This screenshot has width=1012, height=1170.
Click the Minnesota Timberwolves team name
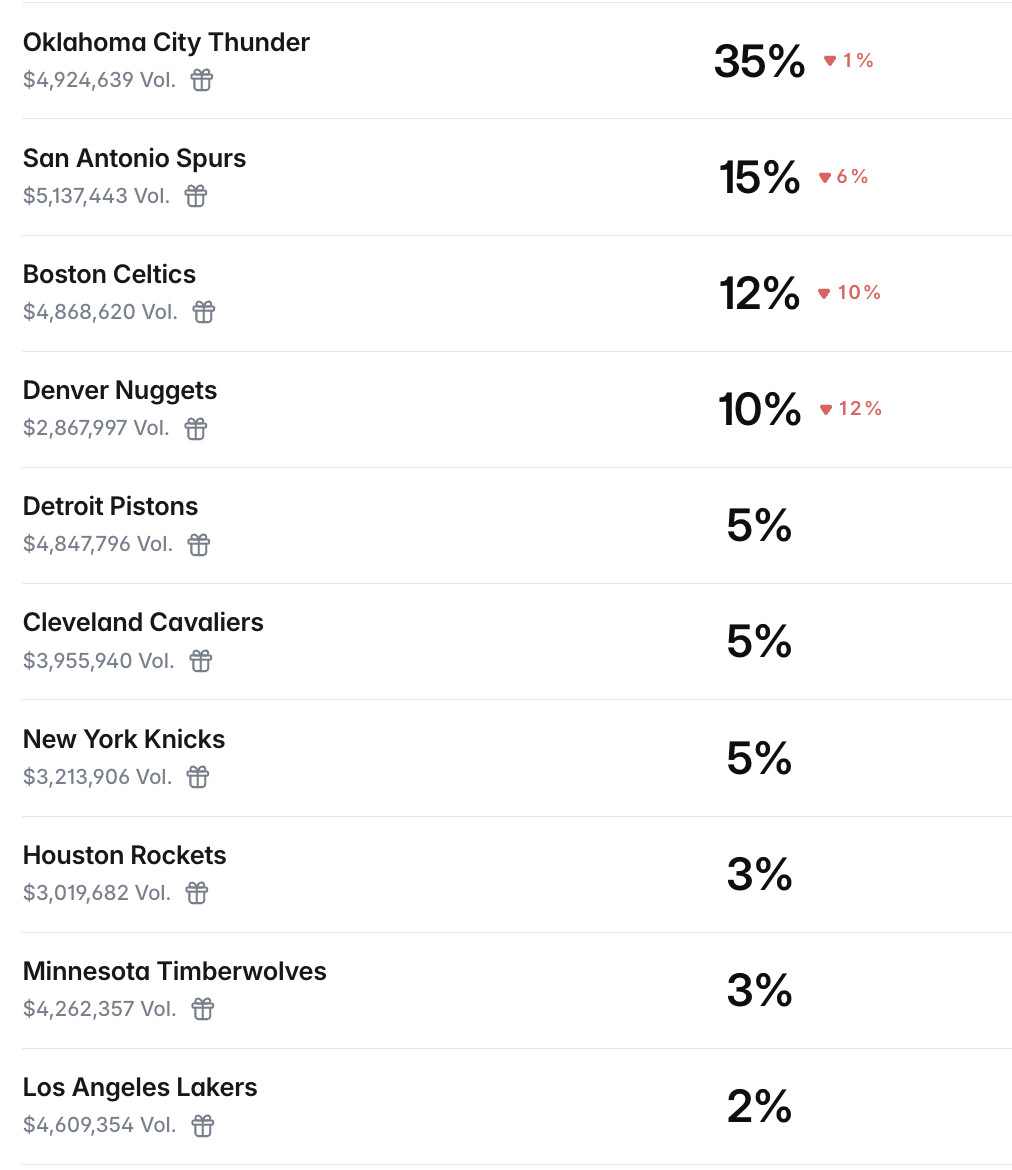coord(175,971)
